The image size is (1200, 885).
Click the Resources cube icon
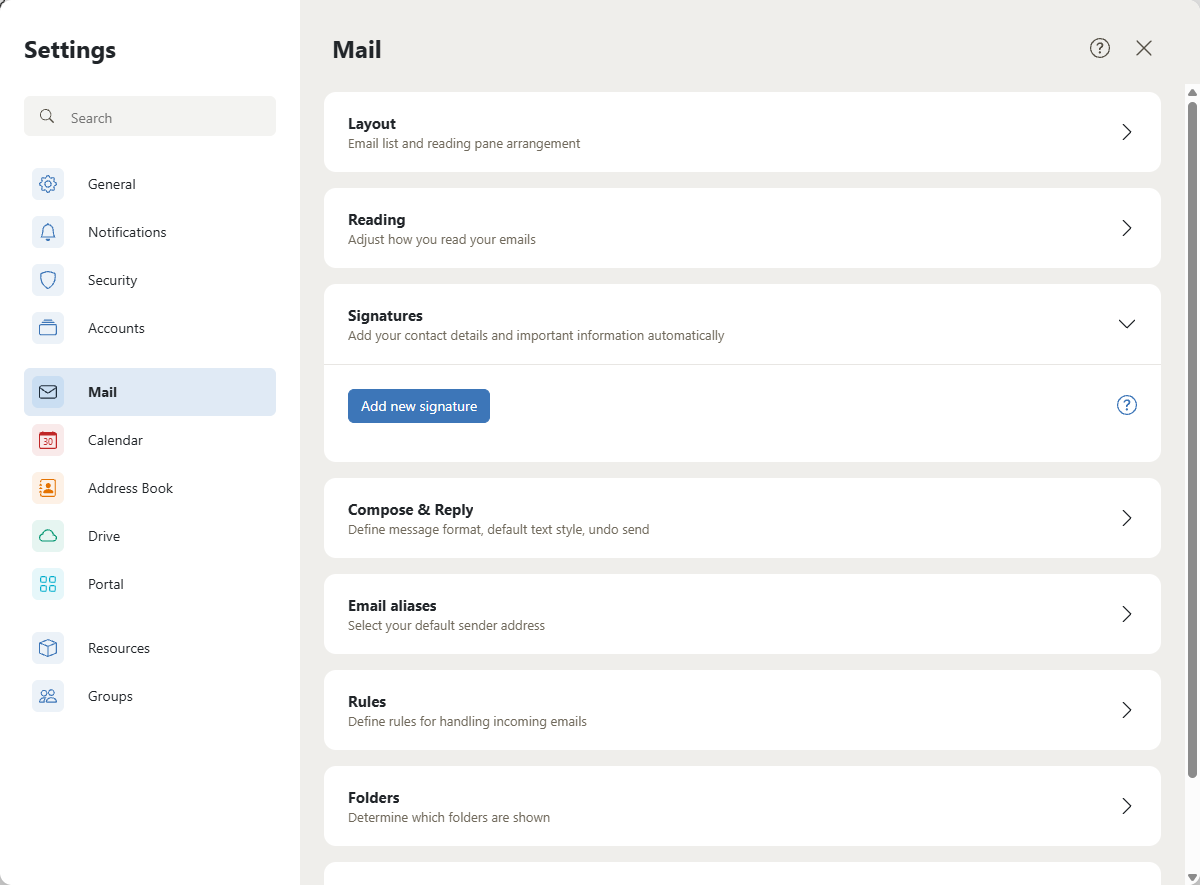point(48,648)
